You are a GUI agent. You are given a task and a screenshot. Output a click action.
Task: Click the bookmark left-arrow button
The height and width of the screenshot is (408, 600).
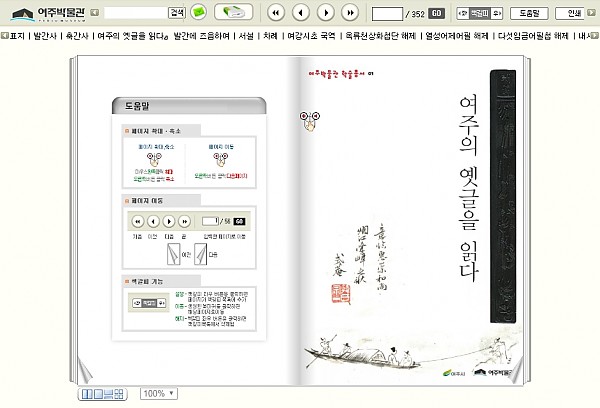tap(463, 14)
